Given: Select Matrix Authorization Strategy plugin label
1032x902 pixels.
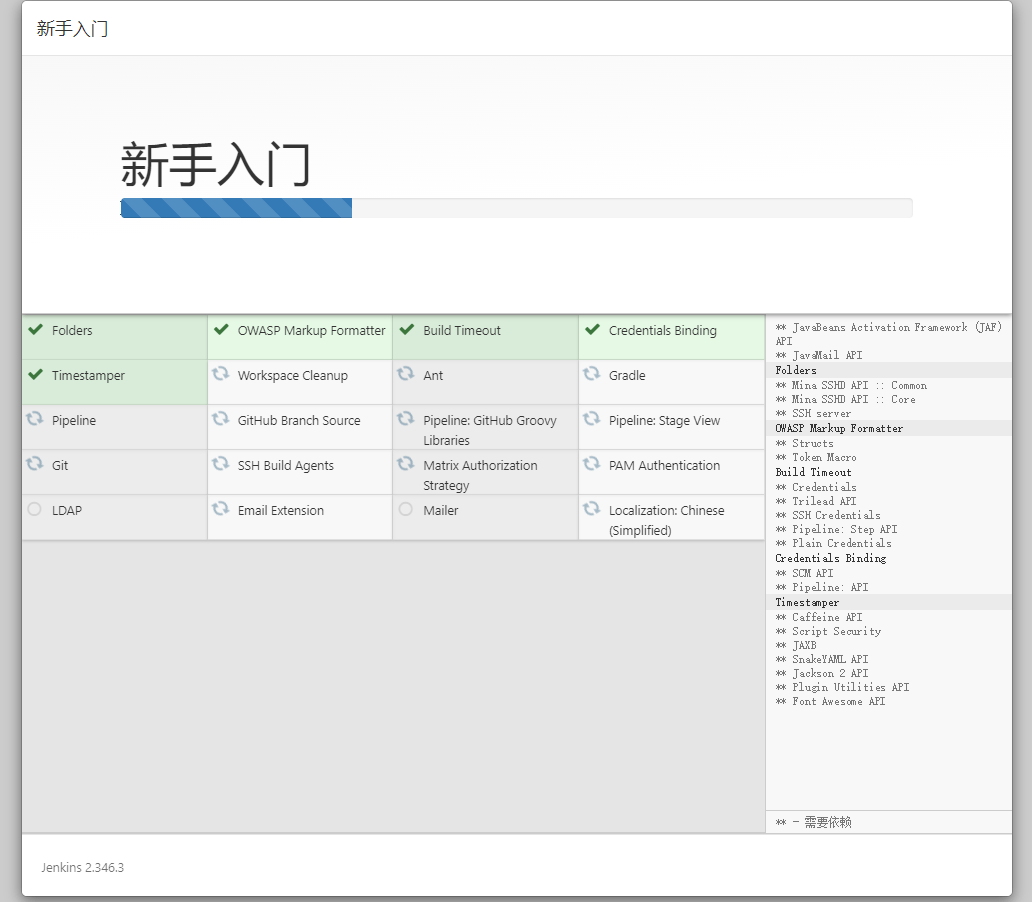Looking at the screenshot, I should tap(480, 475).
